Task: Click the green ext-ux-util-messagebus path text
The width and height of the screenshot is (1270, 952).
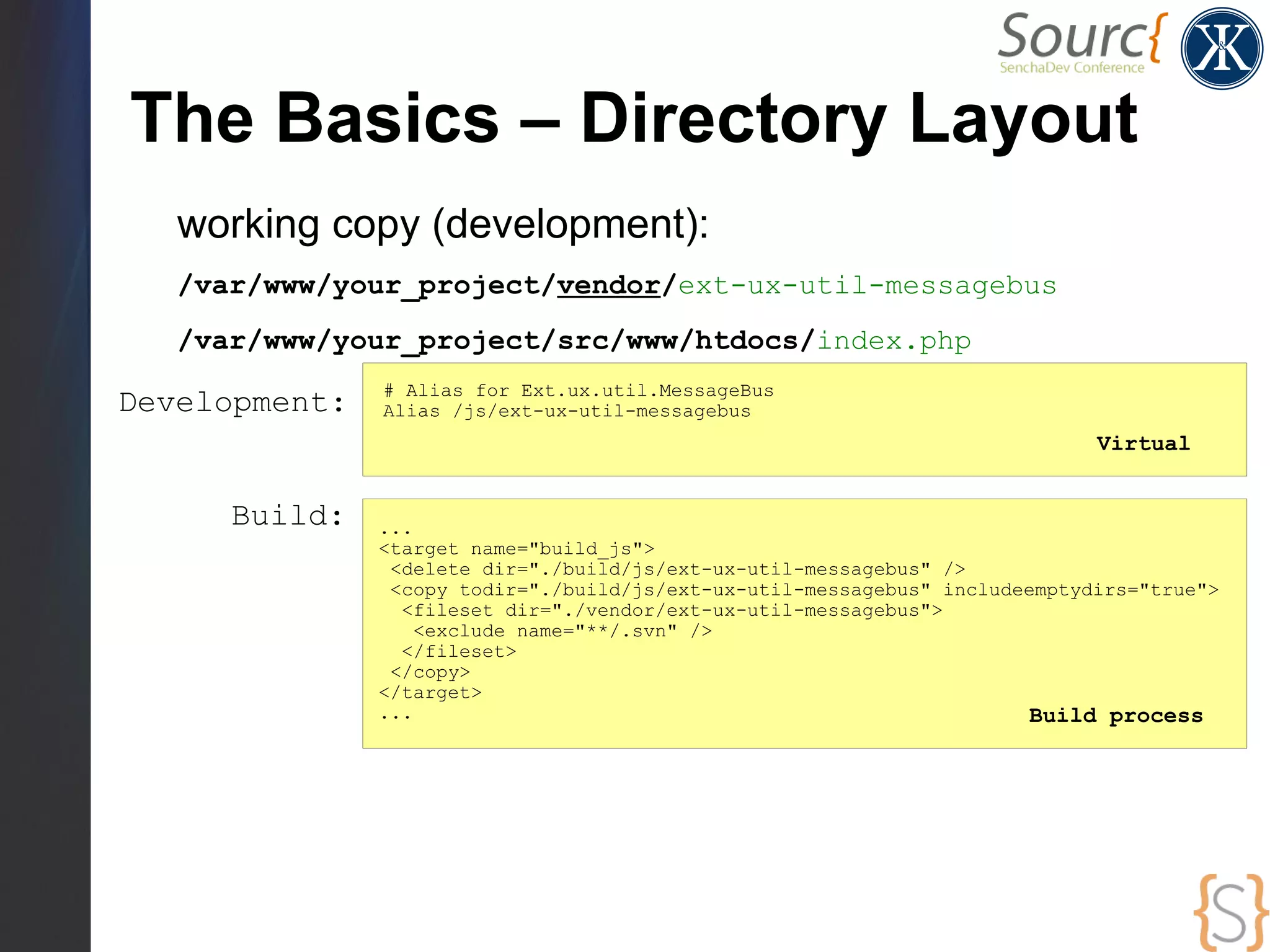Action: point(866,285)
